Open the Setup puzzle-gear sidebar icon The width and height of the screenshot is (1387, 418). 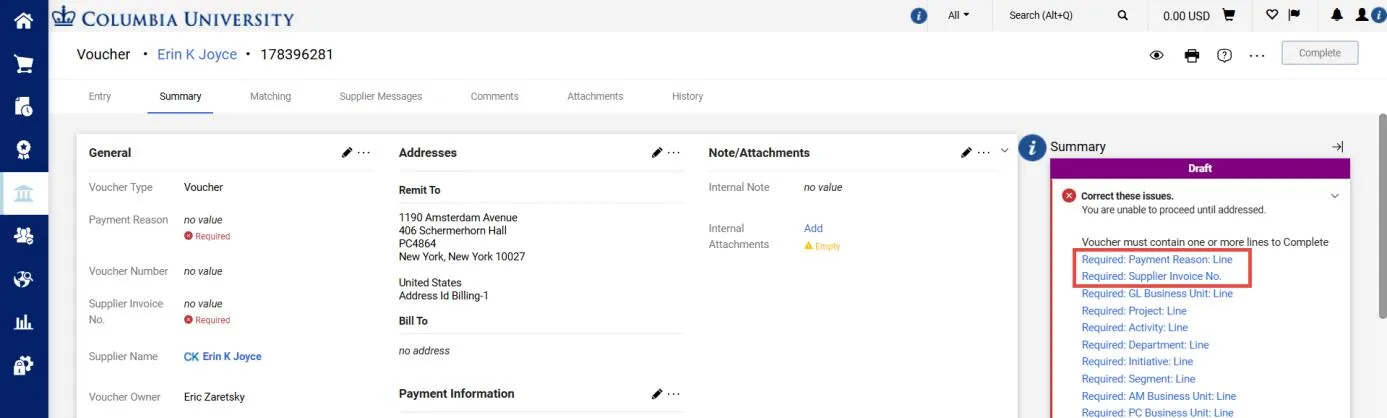pos(23,366)
